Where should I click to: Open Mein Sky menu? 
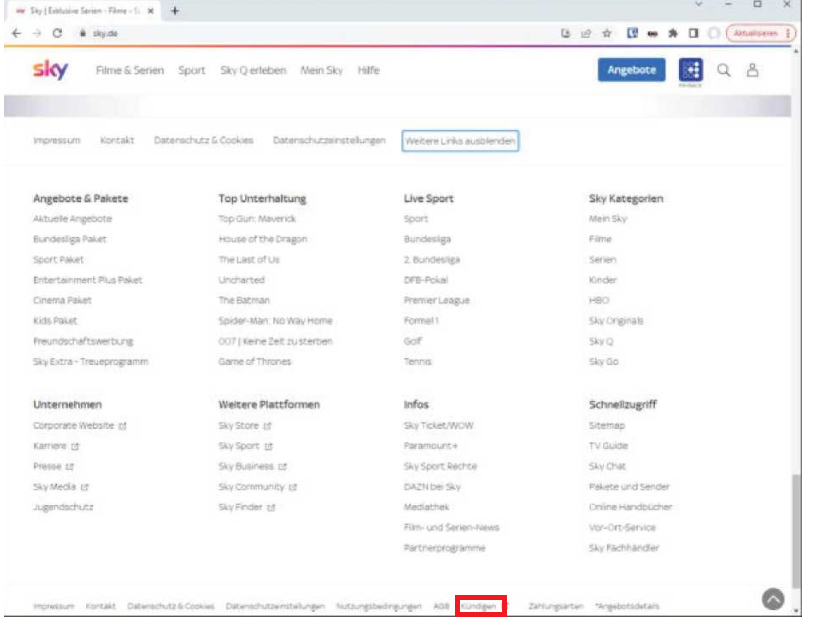[x=321, y=70]
